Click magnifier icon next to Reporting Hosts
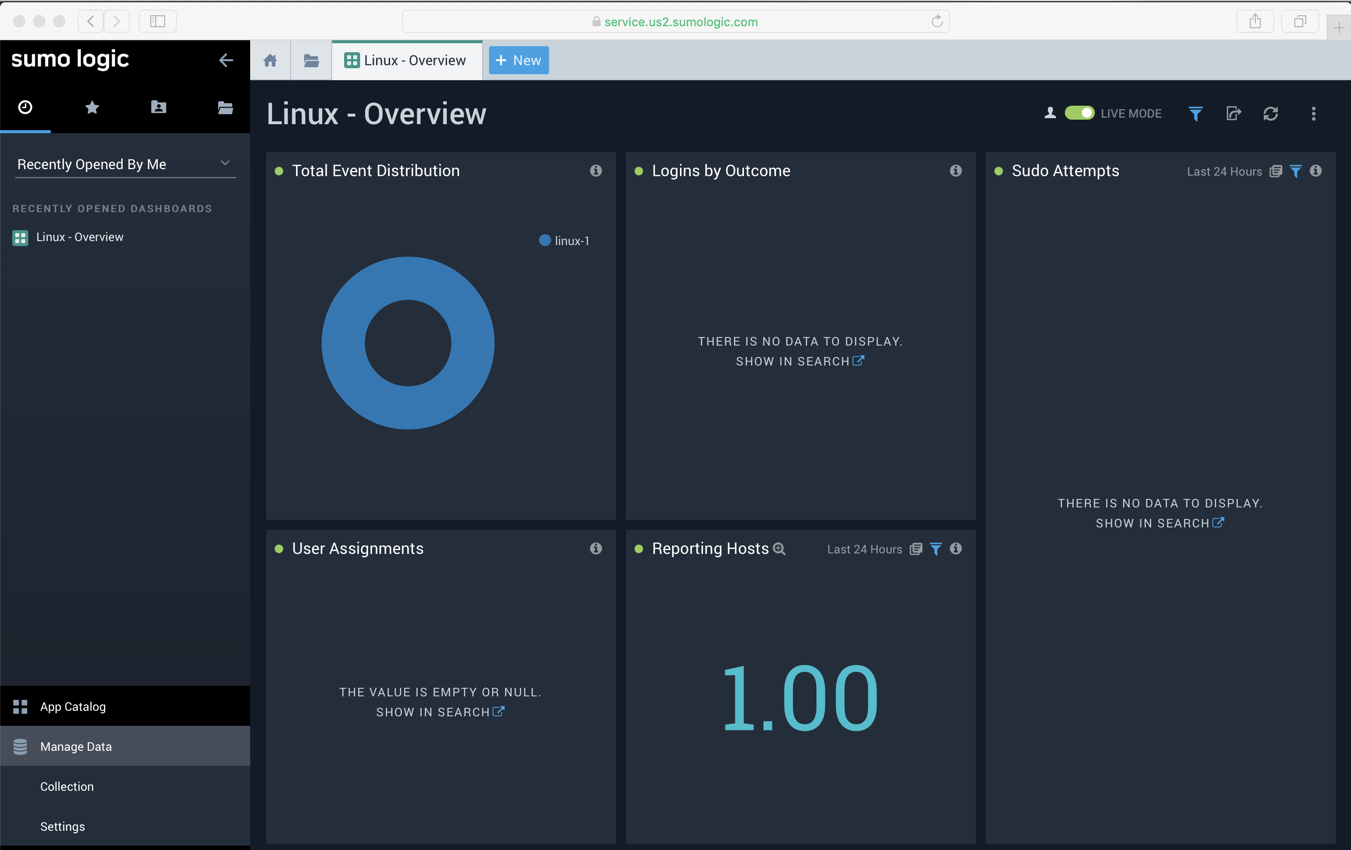This screenshot has width=1351, height=850. [x=779, y=549]
